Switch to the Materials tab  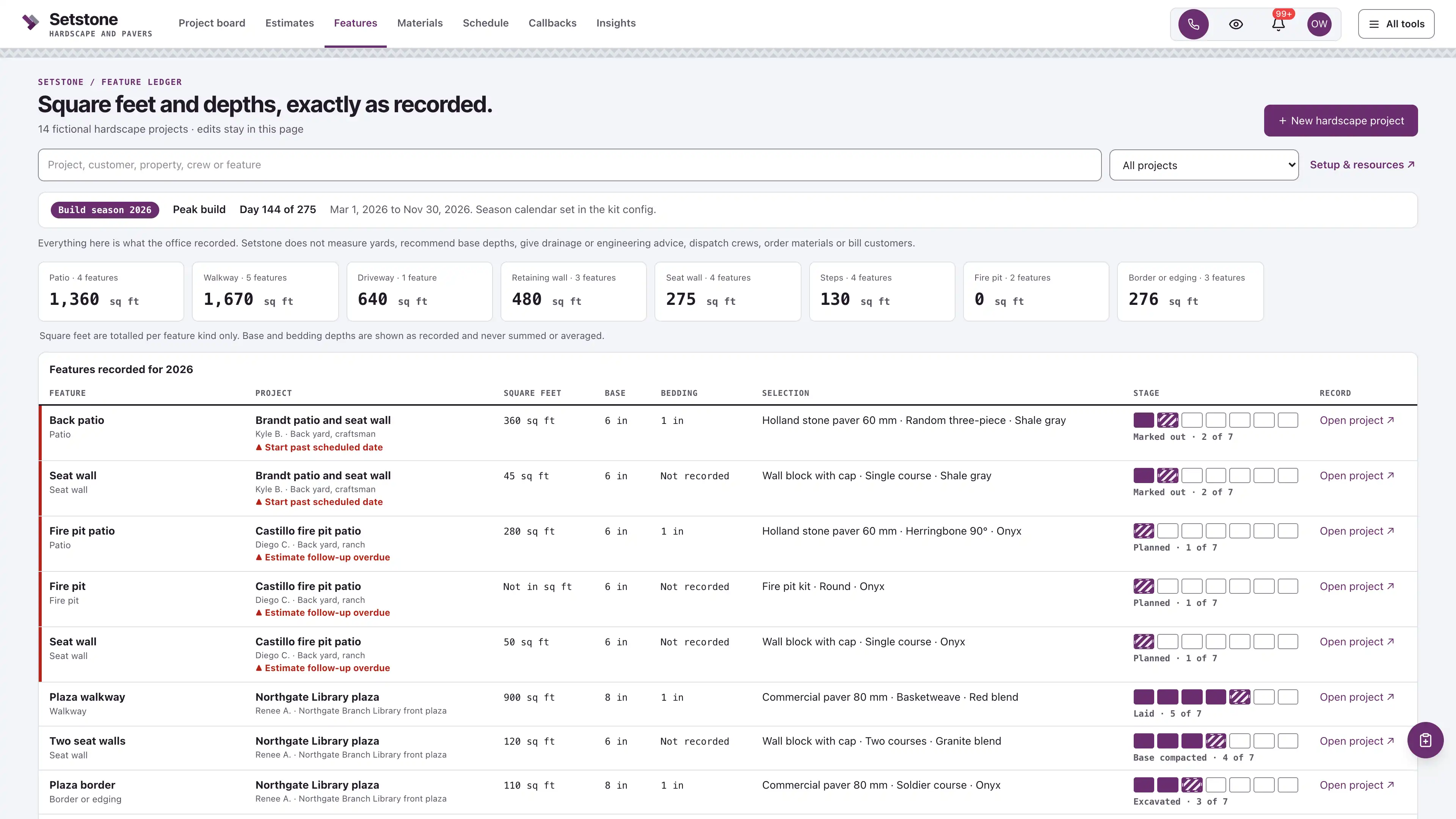coord(420,23)
